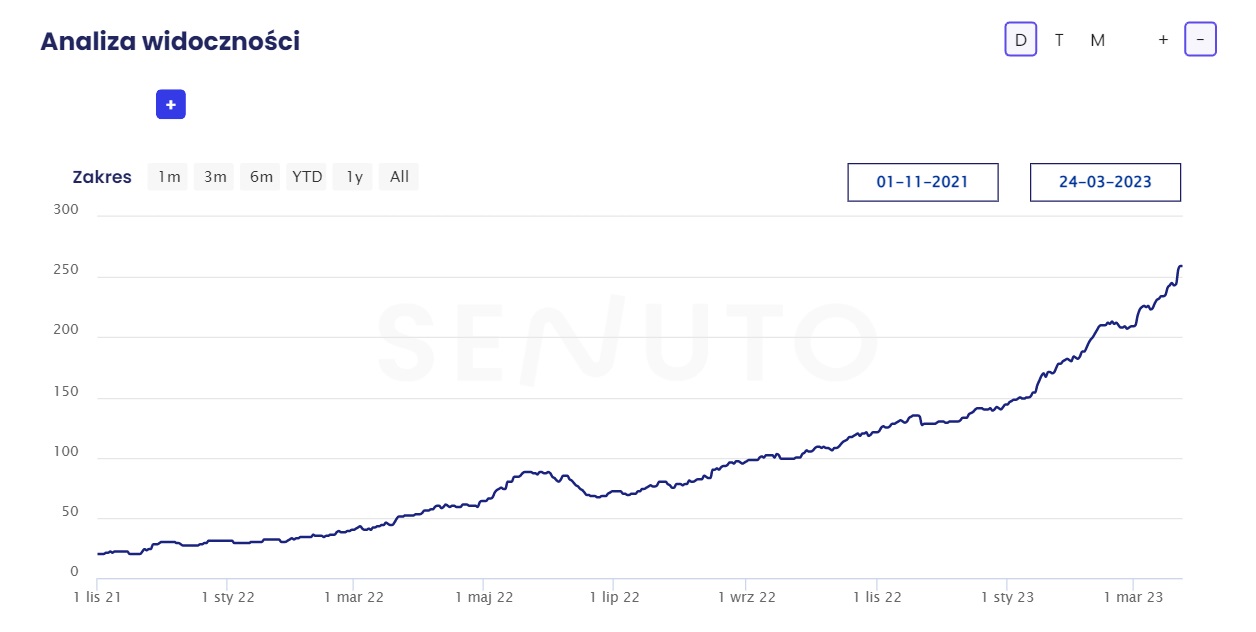
Task: Click the 1 wrz 22 axis label
Action: (x=746, y=597)
